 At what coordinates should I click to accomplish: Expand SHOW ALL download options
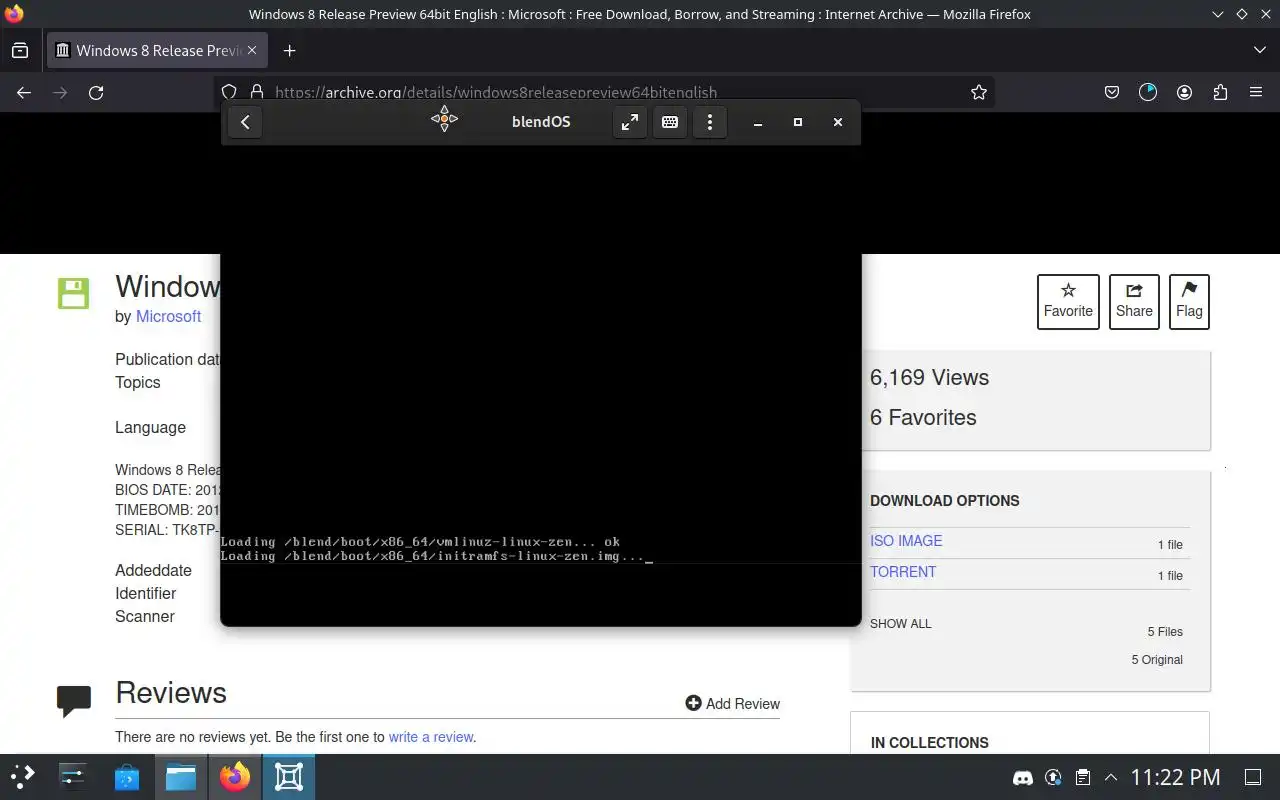click(900, 624)
